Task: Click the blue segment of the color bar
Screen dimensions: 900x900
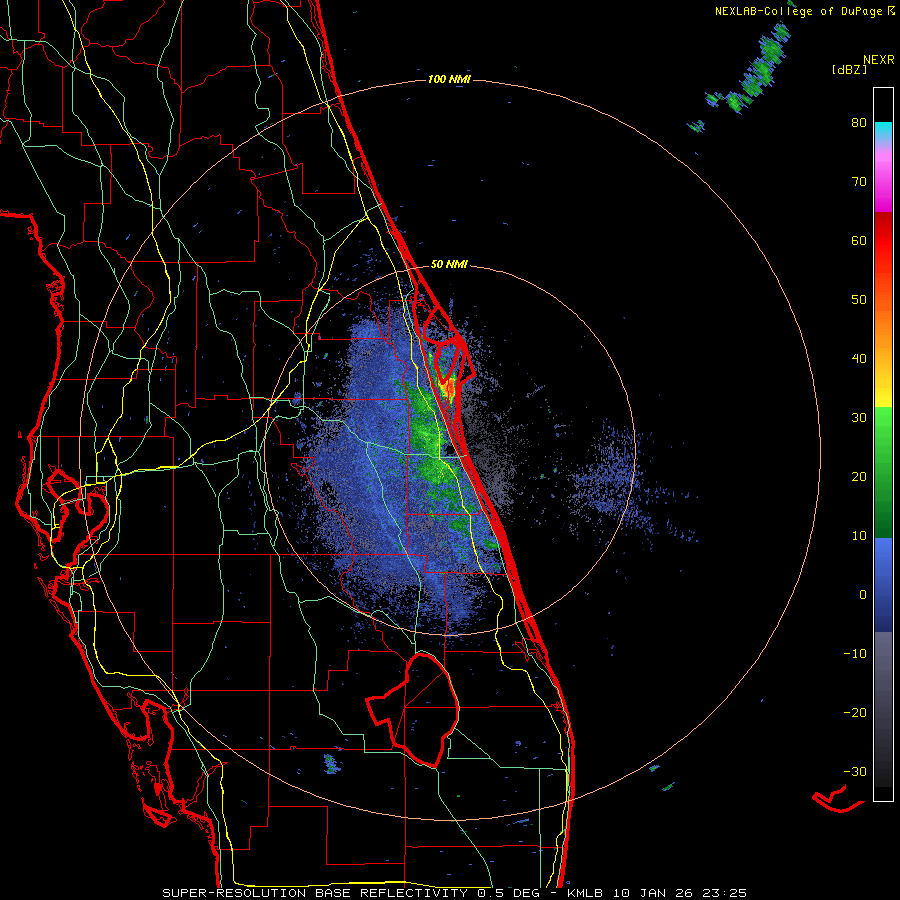Action: pos(883,585)
